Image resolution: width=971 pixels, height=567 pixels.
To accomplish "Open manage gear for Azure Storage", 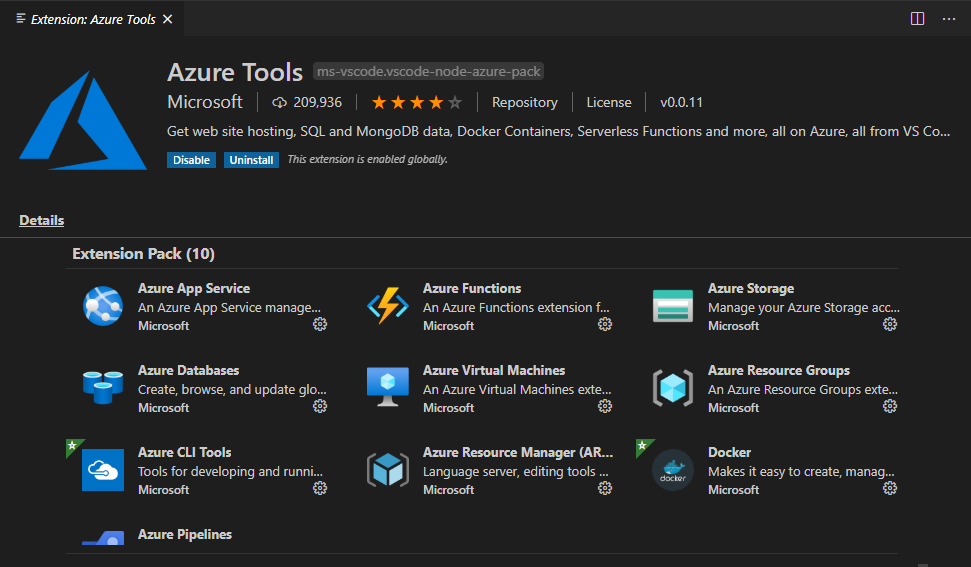I will 890,324.
